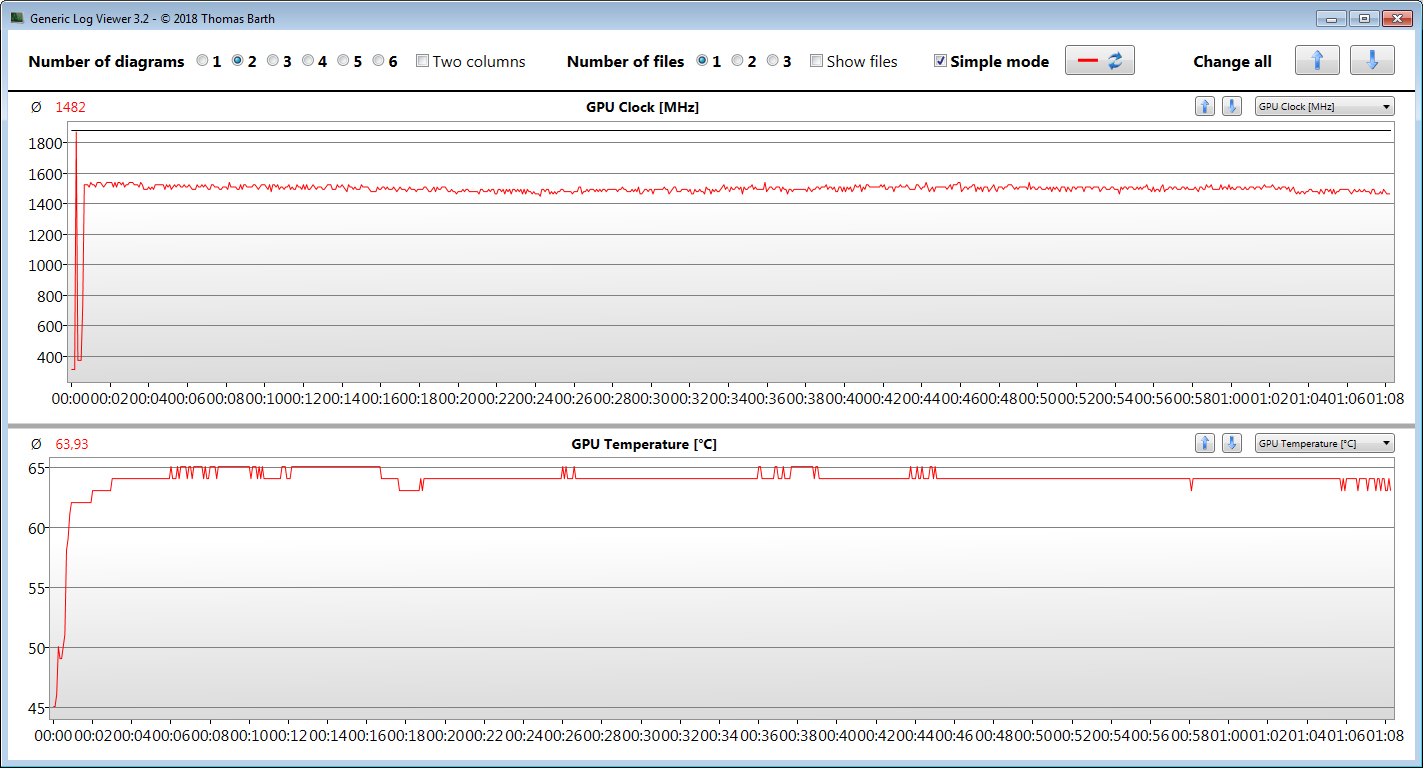Click the Number of files label
This screenshot has height=768, width=1423.
click(625, 61)
